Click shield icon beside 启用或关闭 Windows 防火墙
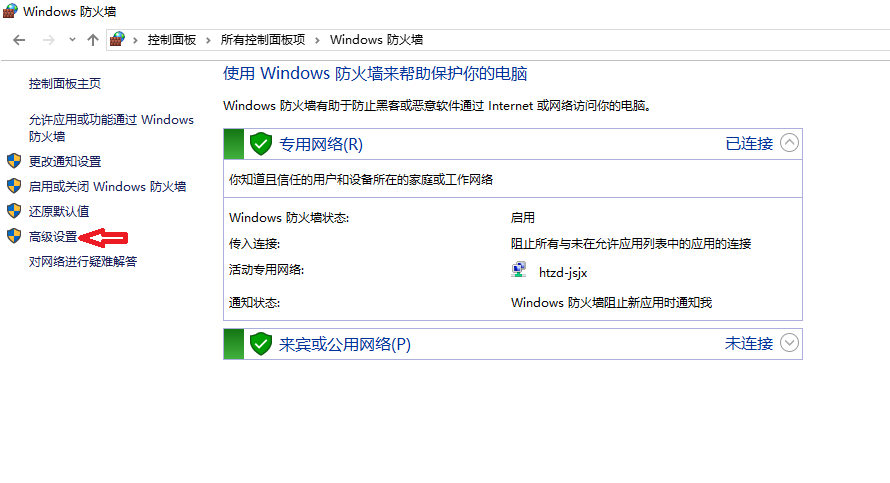This screenshot has height=483, width=890. (14, 186)
